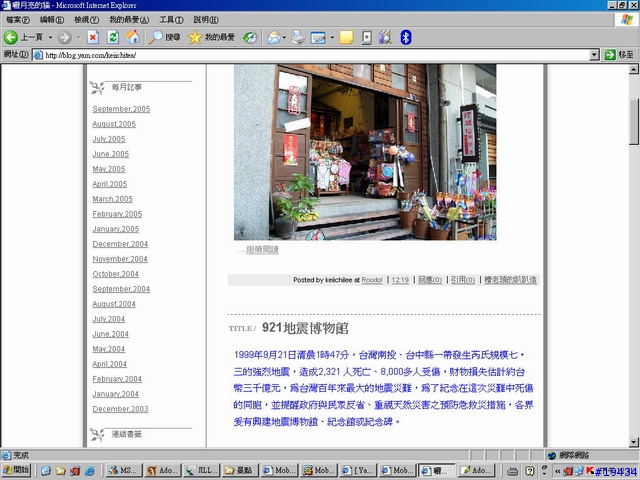Open August,2005 archive link
The width and height of the screenshot is (640, 480).
tap(114, 124)
